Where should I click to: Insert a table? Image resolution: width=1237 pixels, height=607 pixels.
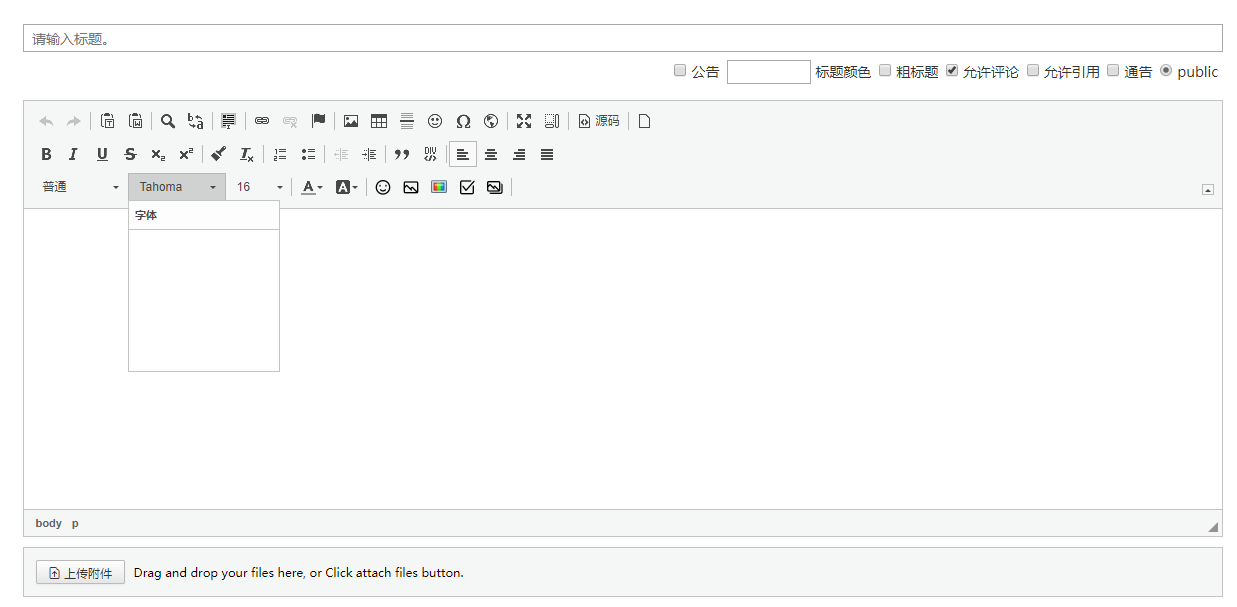pyautogui.click(x=378, y=121)
